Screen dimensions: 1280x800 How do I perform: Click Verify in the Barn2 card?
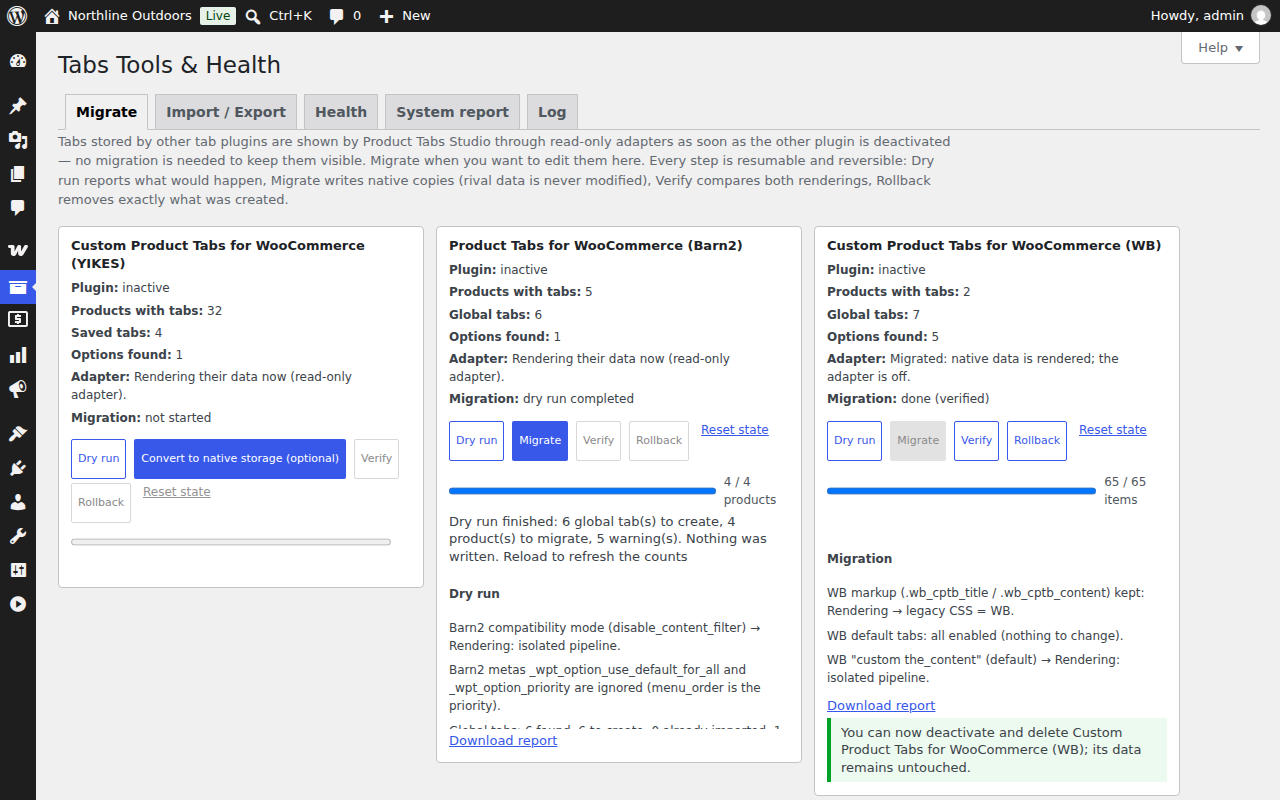[x=598, y=441]
